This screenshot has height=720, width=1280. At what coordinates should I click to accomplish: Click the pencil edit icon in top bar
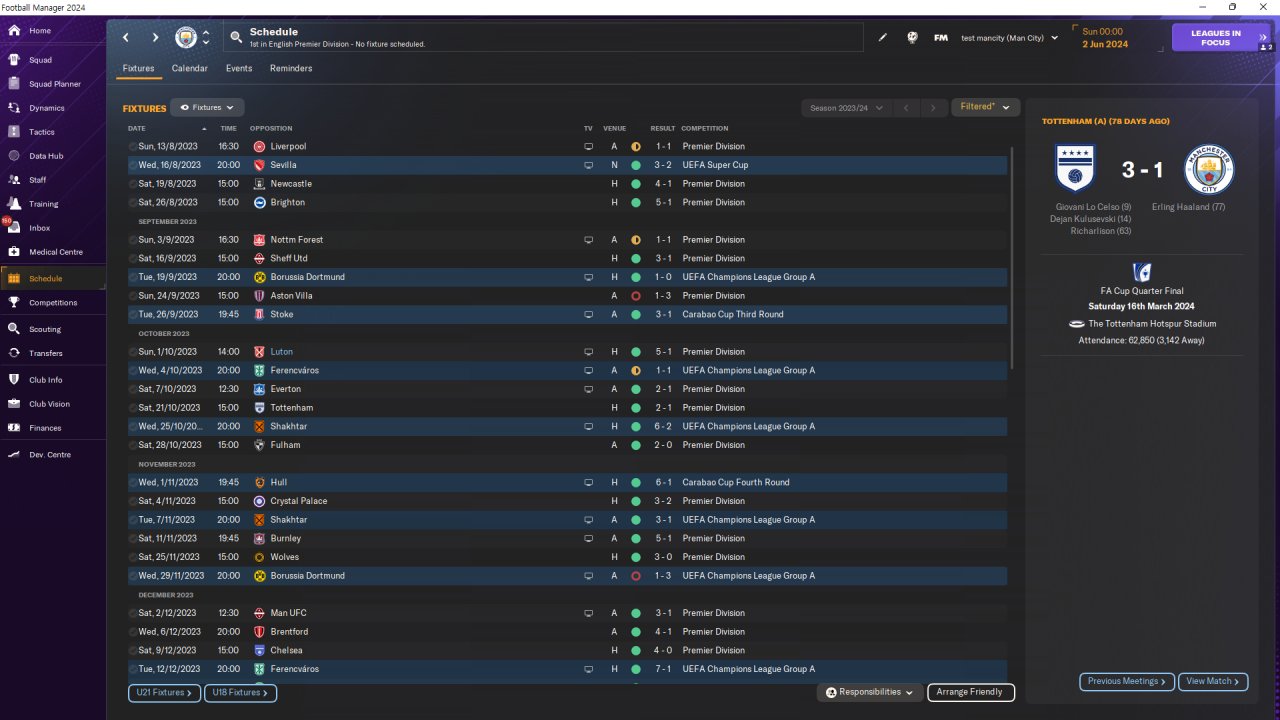(x=883, y=38)
